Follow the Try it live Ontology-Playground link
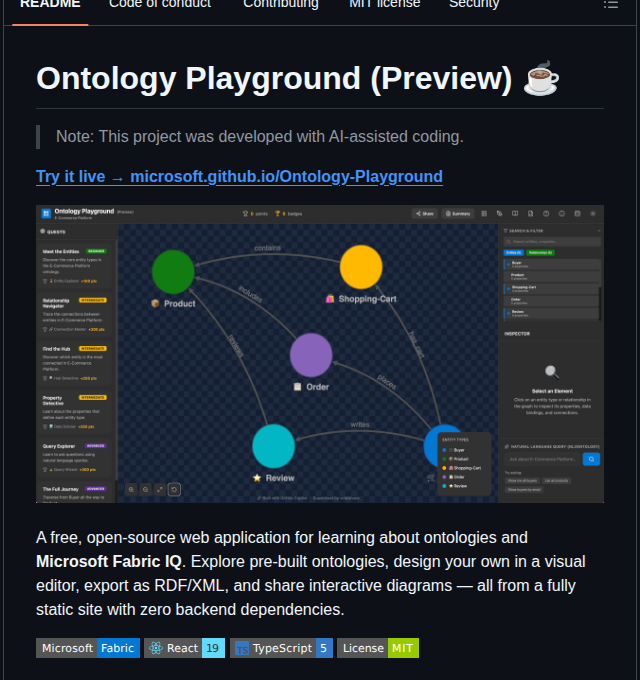640x680 pixels. click(x=239, y=177)
